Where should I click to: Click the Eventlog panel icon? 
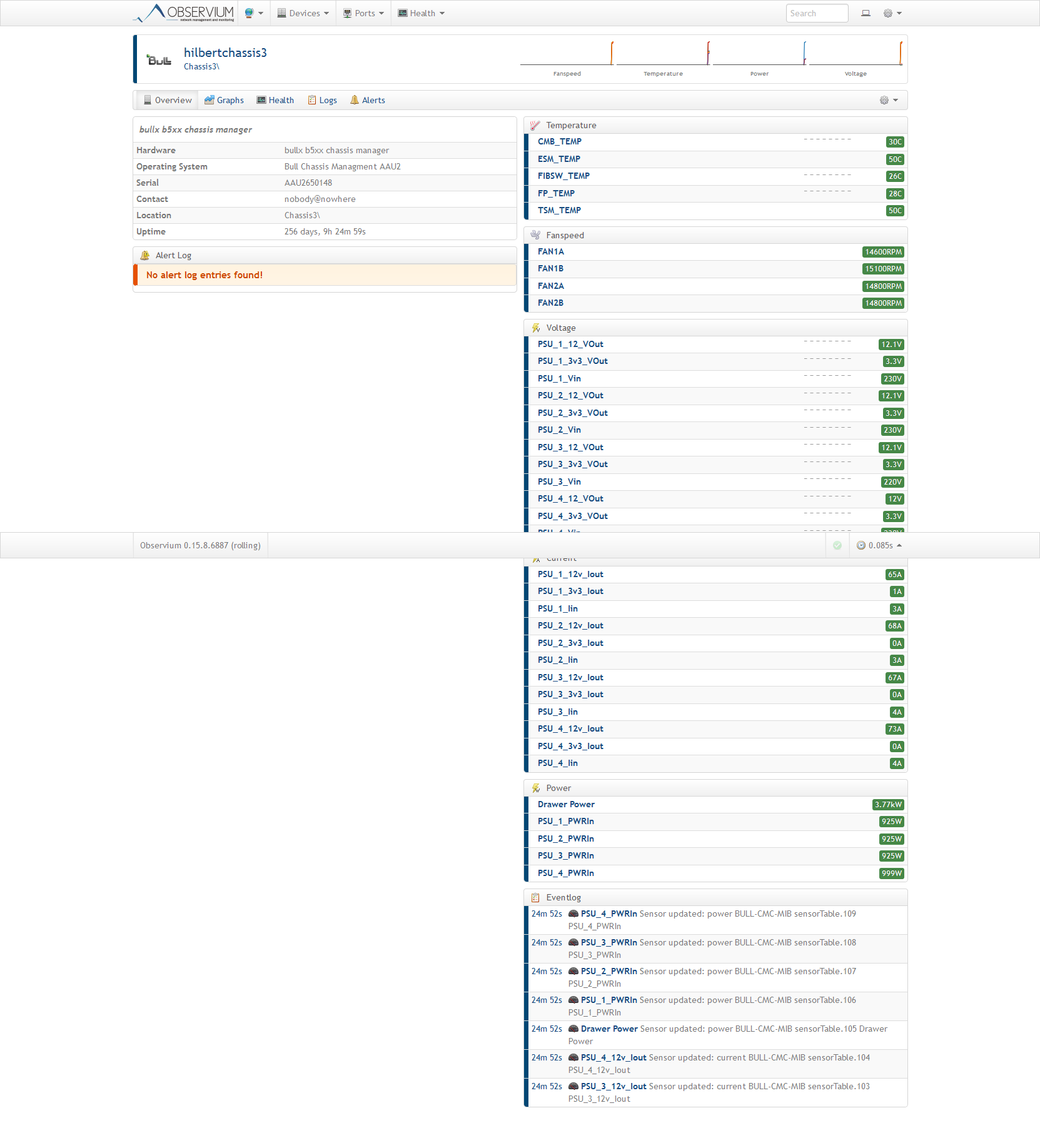pos(535,897)
